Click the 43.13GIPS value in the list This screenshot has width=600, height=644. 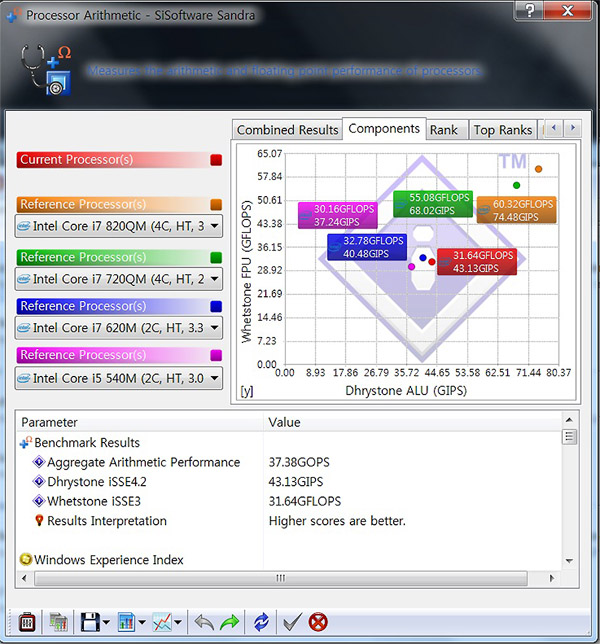point(296,481)
